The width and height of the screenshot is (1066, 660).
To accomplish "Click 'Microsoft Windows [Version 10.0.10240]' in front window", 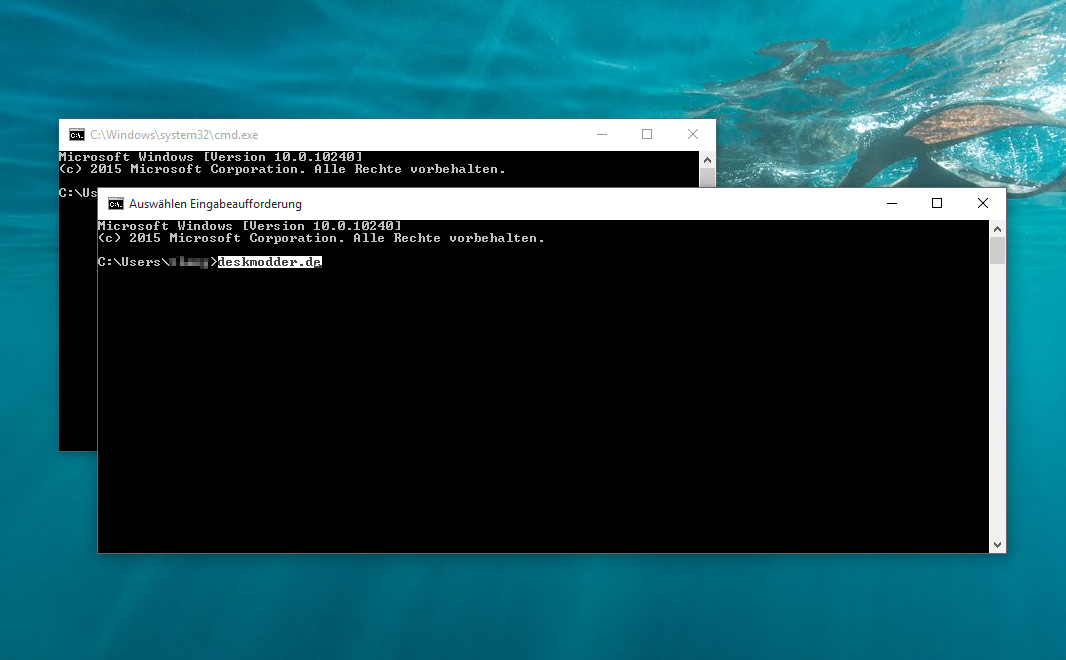I will pyautogui.click(x=250, y=226).
